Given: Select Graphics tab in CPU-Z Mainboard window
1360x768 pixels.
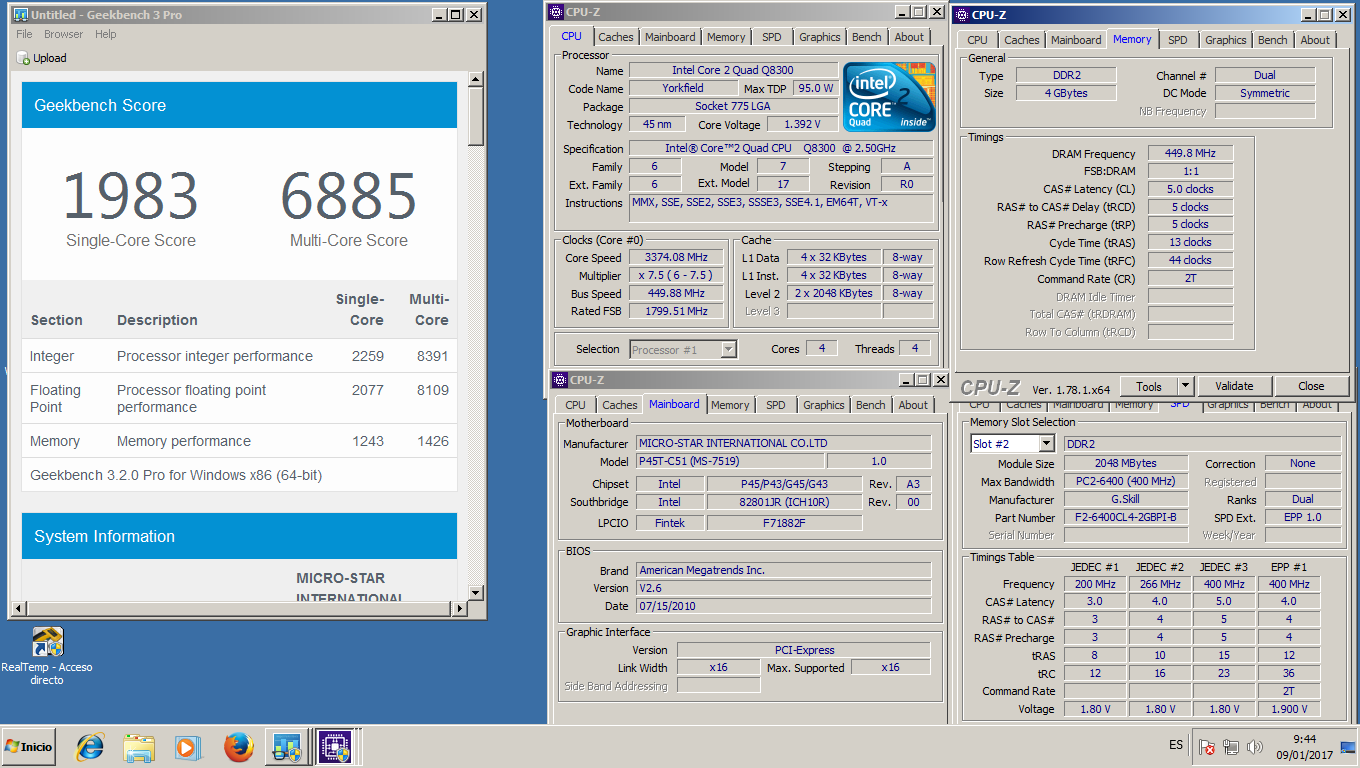Looking at the screenshot, I should [824, 405].
